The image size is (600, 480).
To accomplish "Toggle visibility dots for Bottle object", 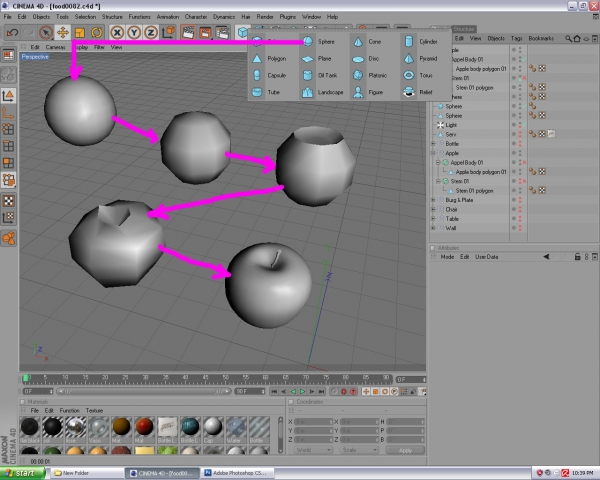I will pos(520,144).
